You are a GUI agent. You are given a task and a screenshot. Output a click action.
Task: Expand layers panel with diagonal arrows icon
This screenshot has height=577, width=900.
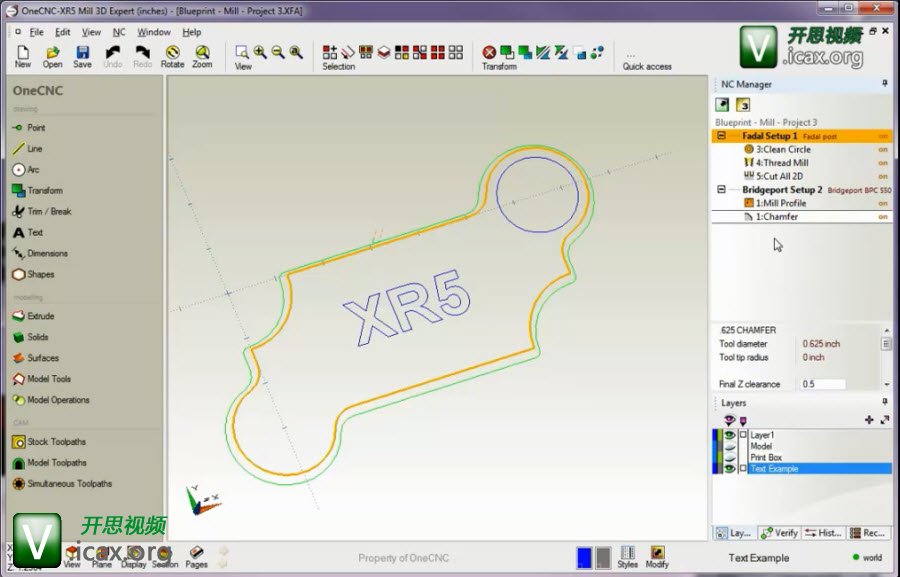[885, 420]
